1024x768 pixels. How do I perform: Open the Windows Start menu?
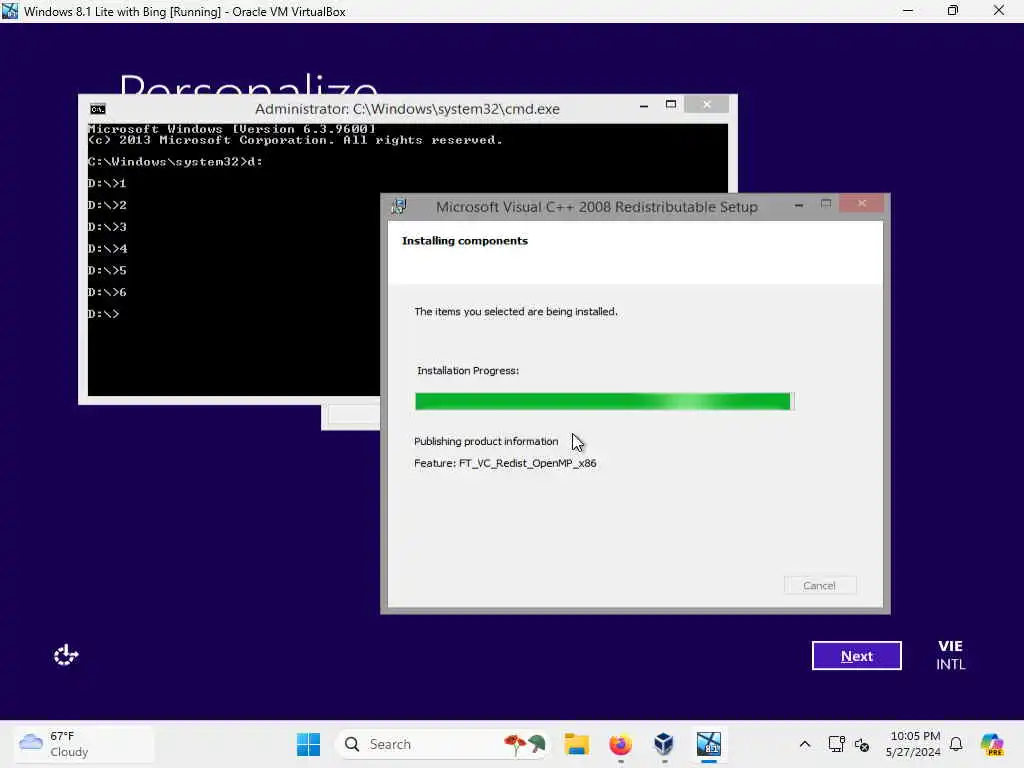coord(308,744)
